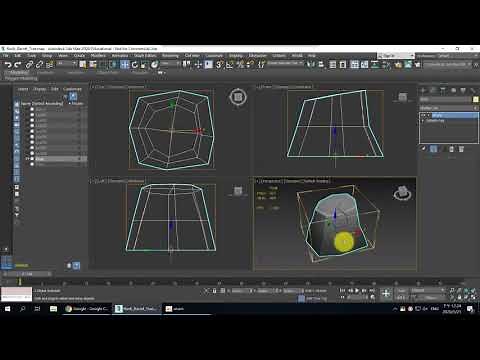Toggle Angle Snap in toolbar
This screenshot has height=360, width=480.
pyautogui.click(x=230, y=65)
